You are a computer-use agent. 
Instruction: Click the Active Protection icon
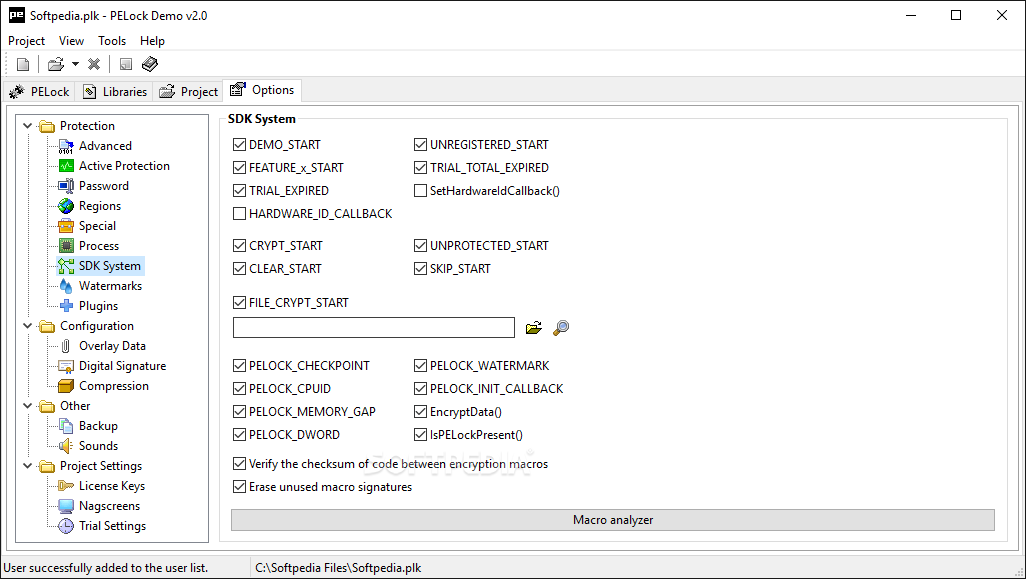[x=66, y=166]
